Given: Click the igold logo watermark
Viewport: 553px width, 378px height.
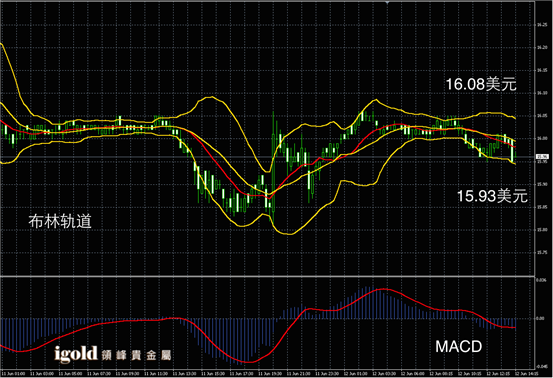Looking at the screenshot, I should [x=76, y=354].
